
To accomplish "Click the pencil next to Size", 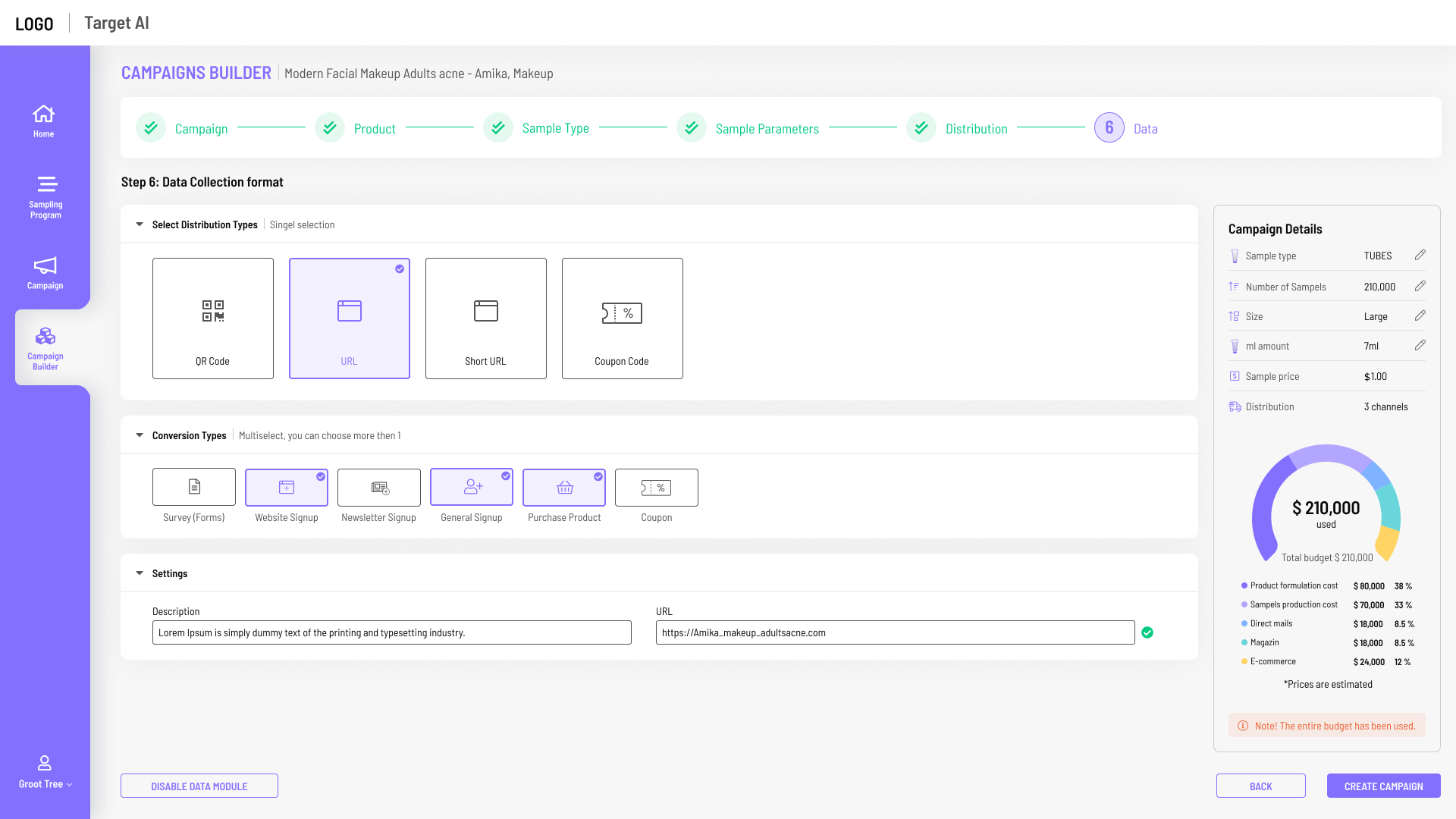I will point(1420,316).
